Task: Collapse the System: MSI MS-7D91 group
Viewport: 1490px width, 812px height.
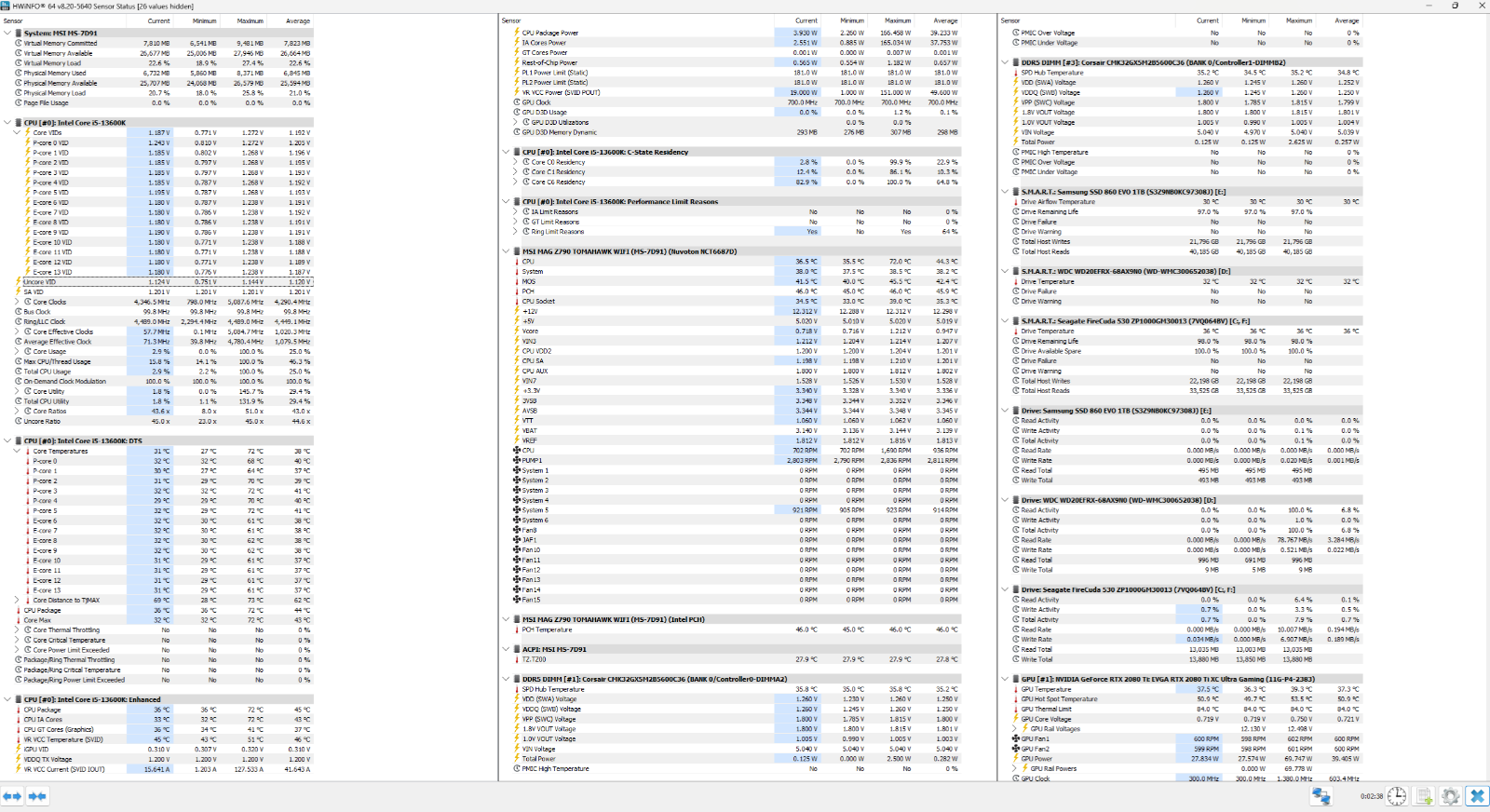Action: (x=7, y=33)
